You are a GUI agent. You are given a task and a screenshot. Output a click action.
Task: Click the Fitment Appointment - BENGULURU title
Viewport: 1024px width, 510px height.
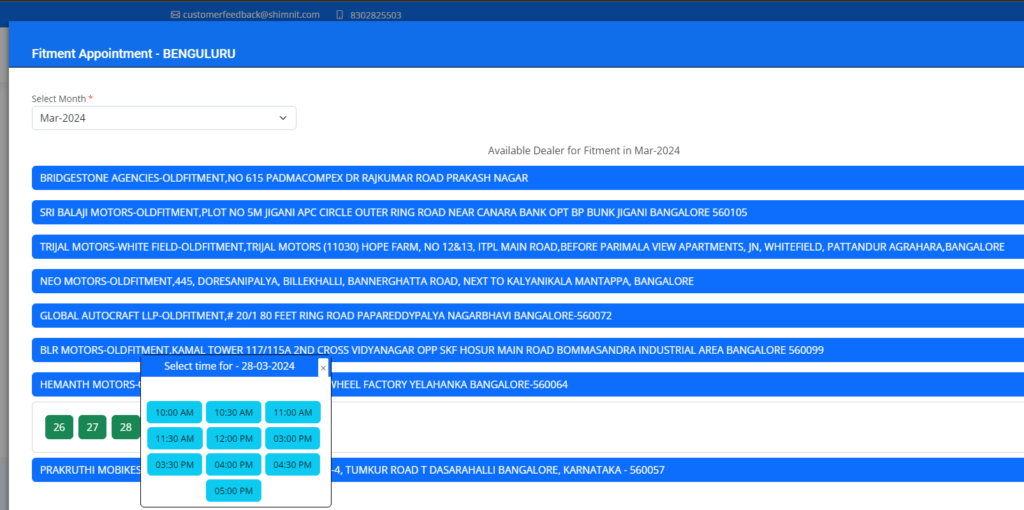(x=134, y=54)
